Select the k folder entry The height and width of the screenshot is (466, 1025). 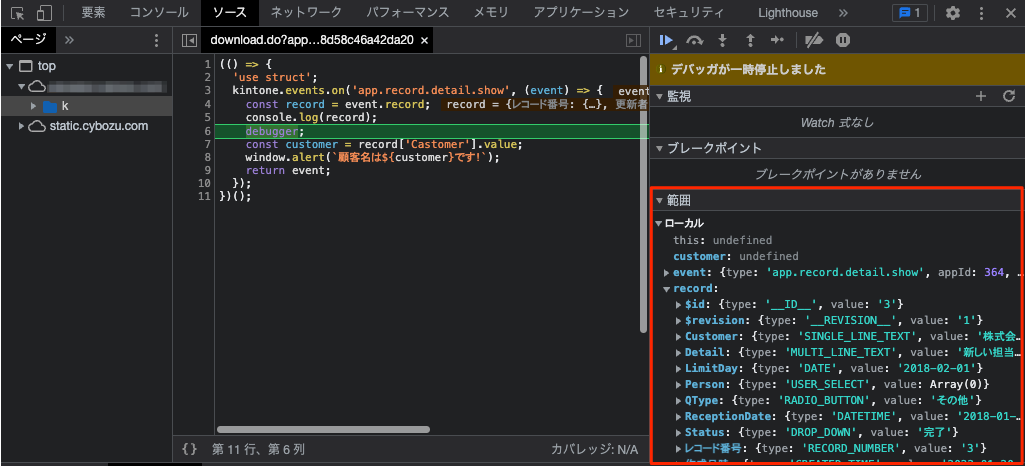[65, 106]
